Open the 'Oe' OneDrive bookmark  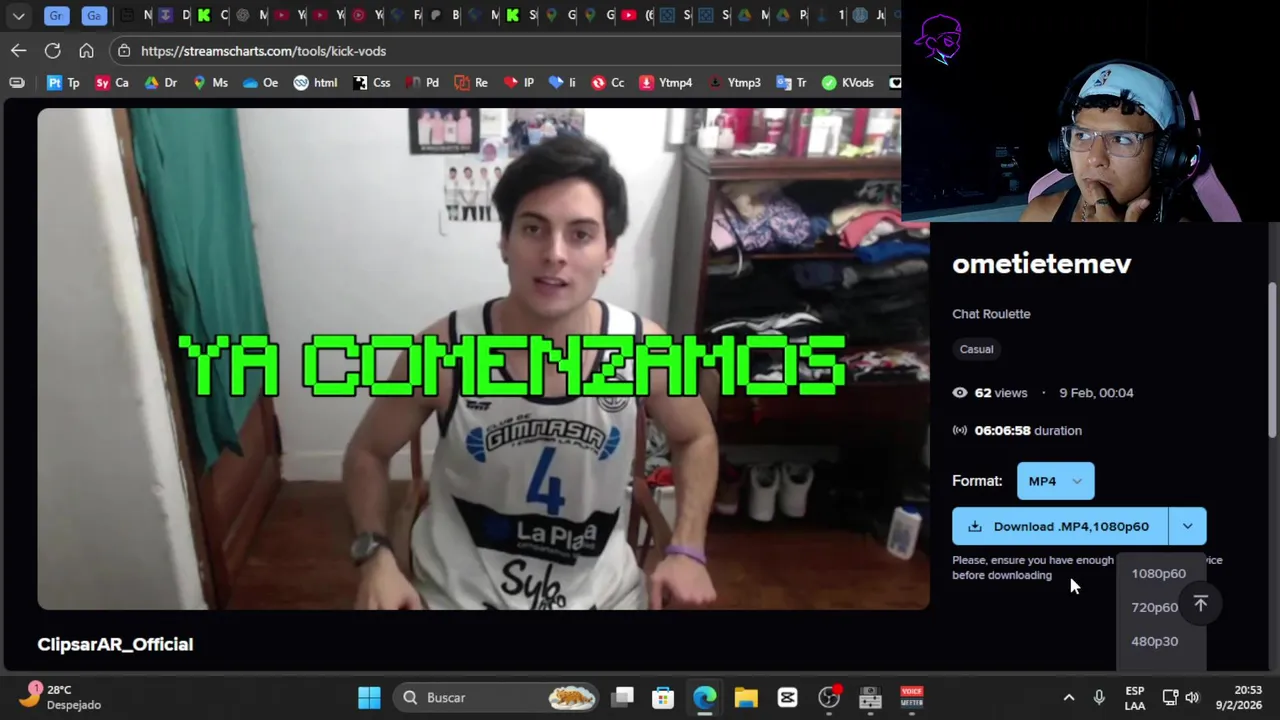coord(260,83)
